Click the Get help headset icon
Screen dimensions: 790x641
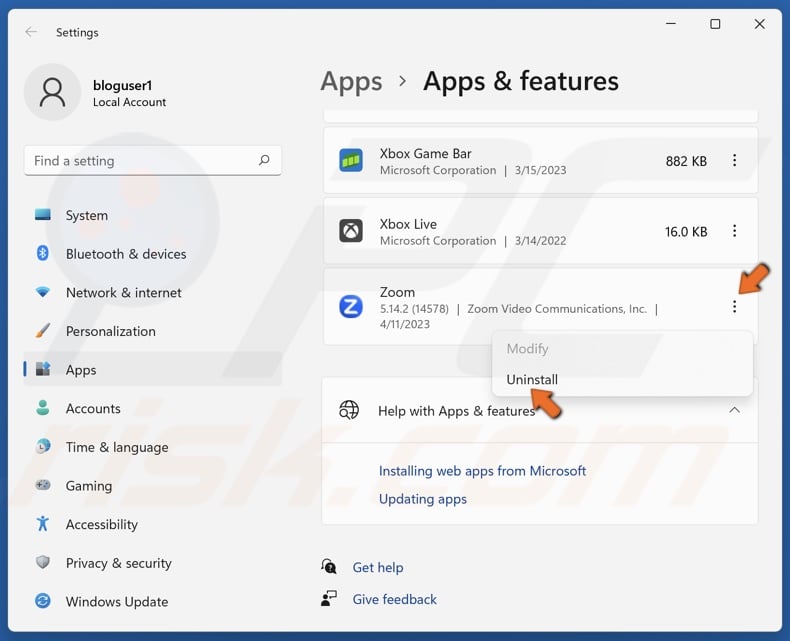328,566
